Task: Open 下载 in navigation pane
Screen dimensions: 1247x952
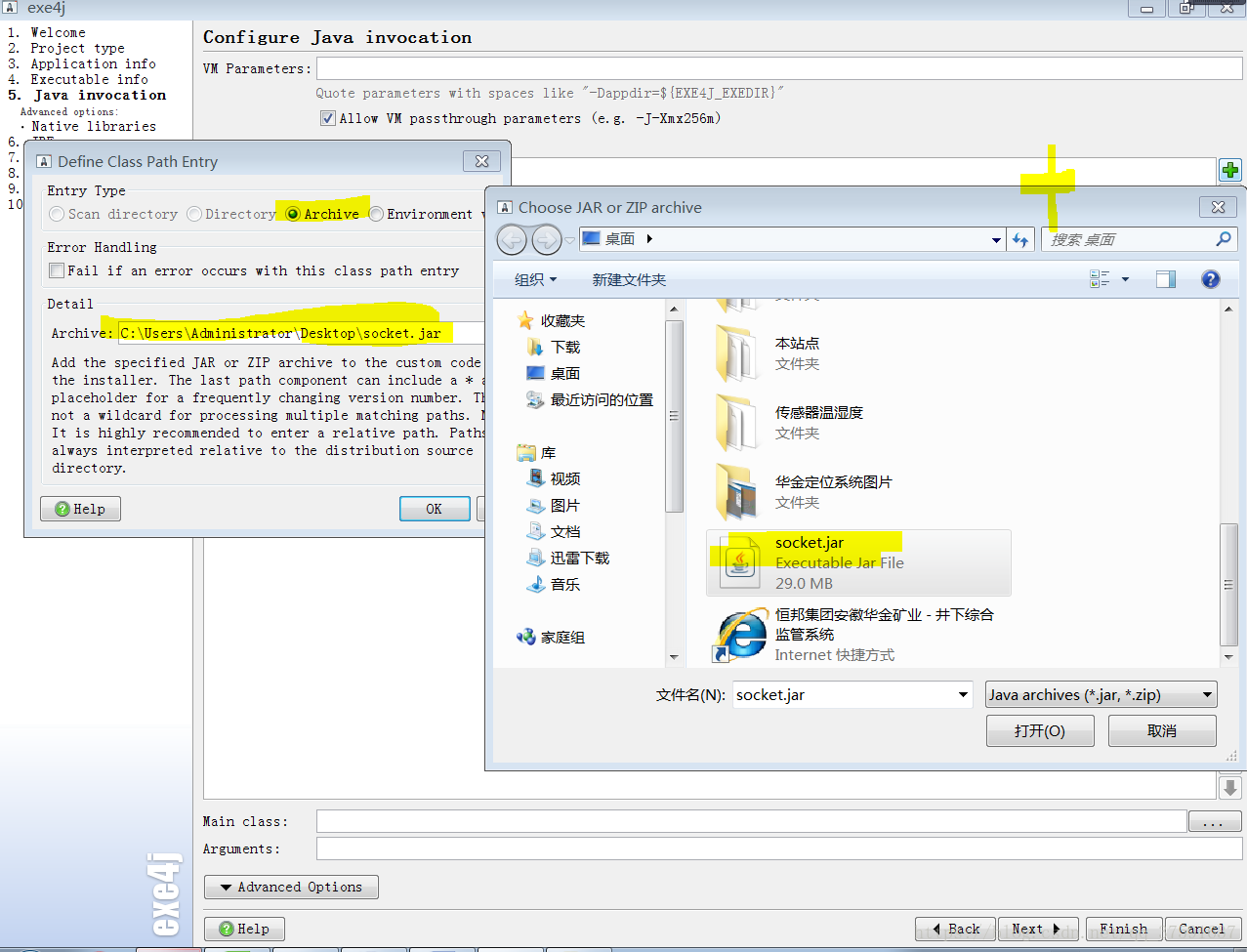Action: 554,347
